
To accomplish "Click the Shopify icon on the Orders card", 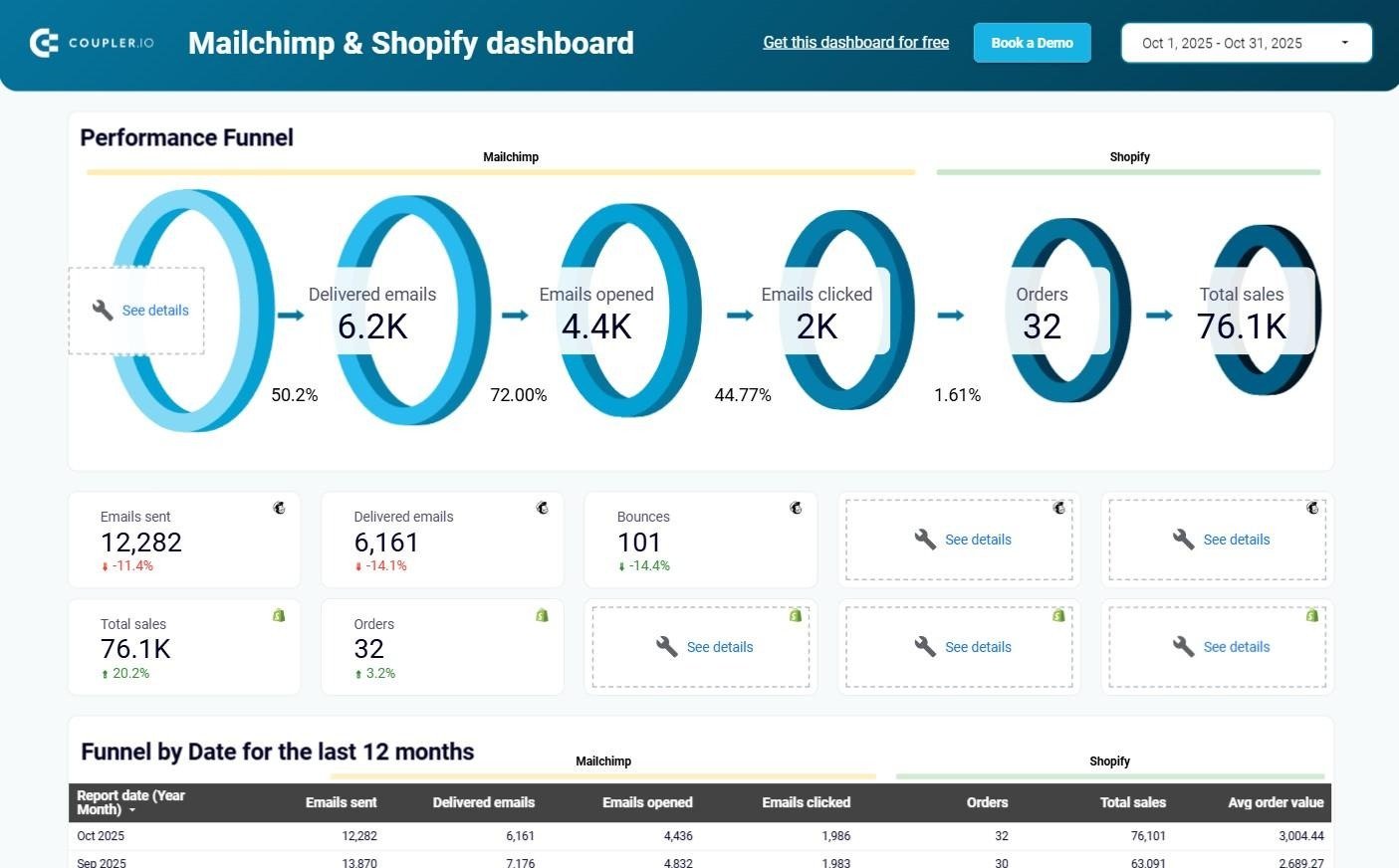I will [x=542, y=615].
